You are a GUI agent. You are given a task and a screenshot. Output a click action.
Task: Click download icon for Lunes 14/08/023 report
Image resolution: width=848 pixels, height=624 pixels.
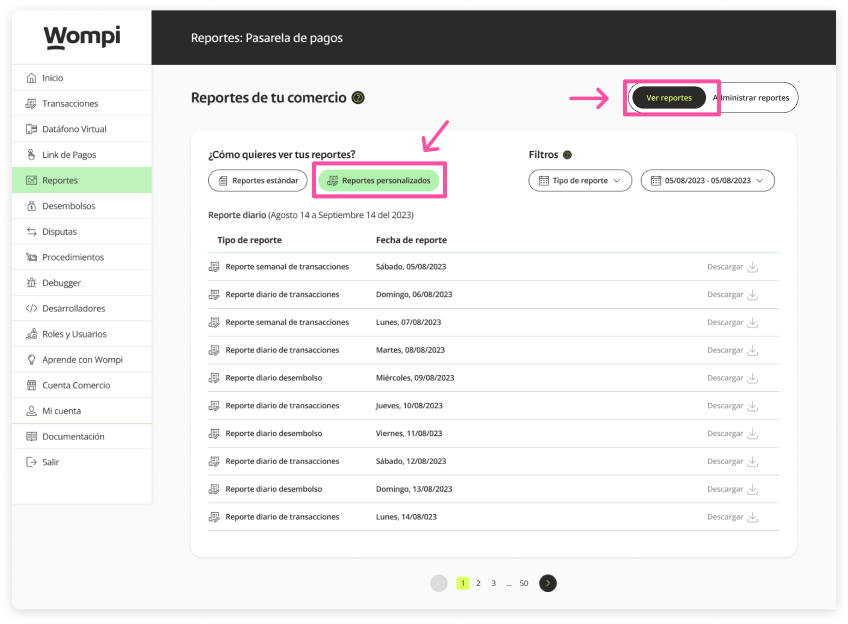[753, 517]
